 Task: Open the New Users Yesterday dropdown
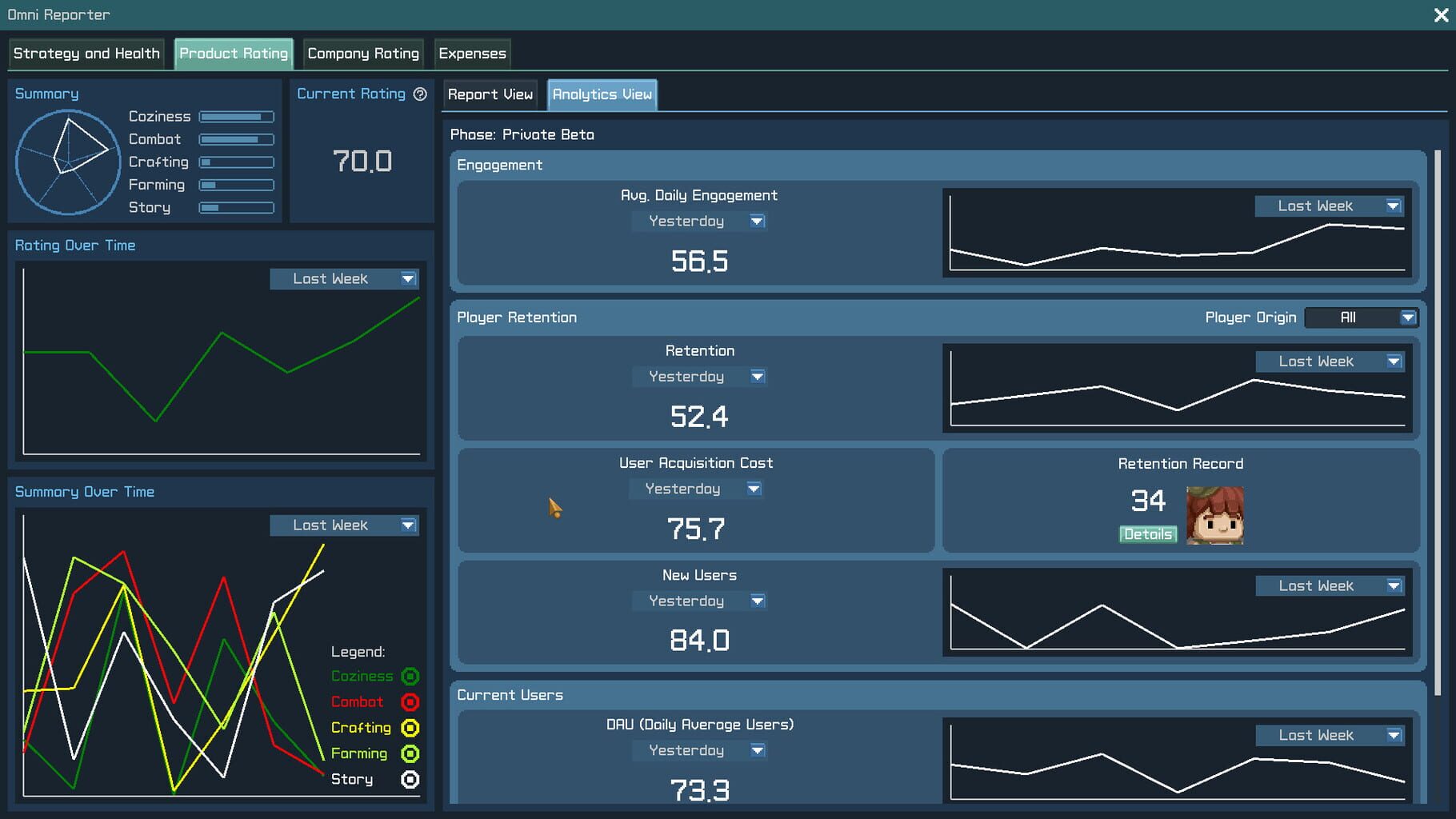699,601
